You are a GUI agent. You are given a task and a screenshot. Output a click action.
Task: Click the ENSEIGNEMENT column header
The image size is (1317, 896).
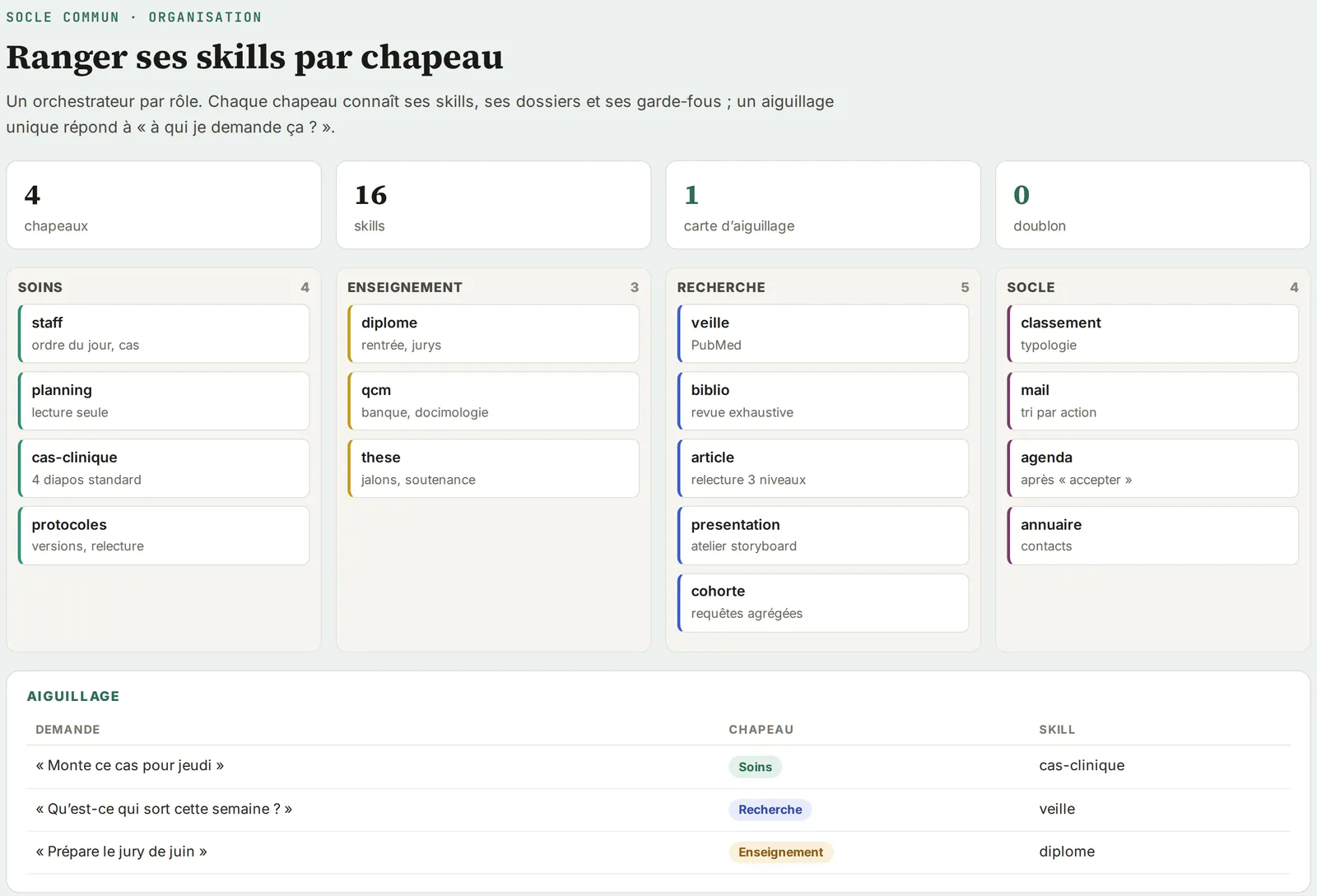click(405, 287)
